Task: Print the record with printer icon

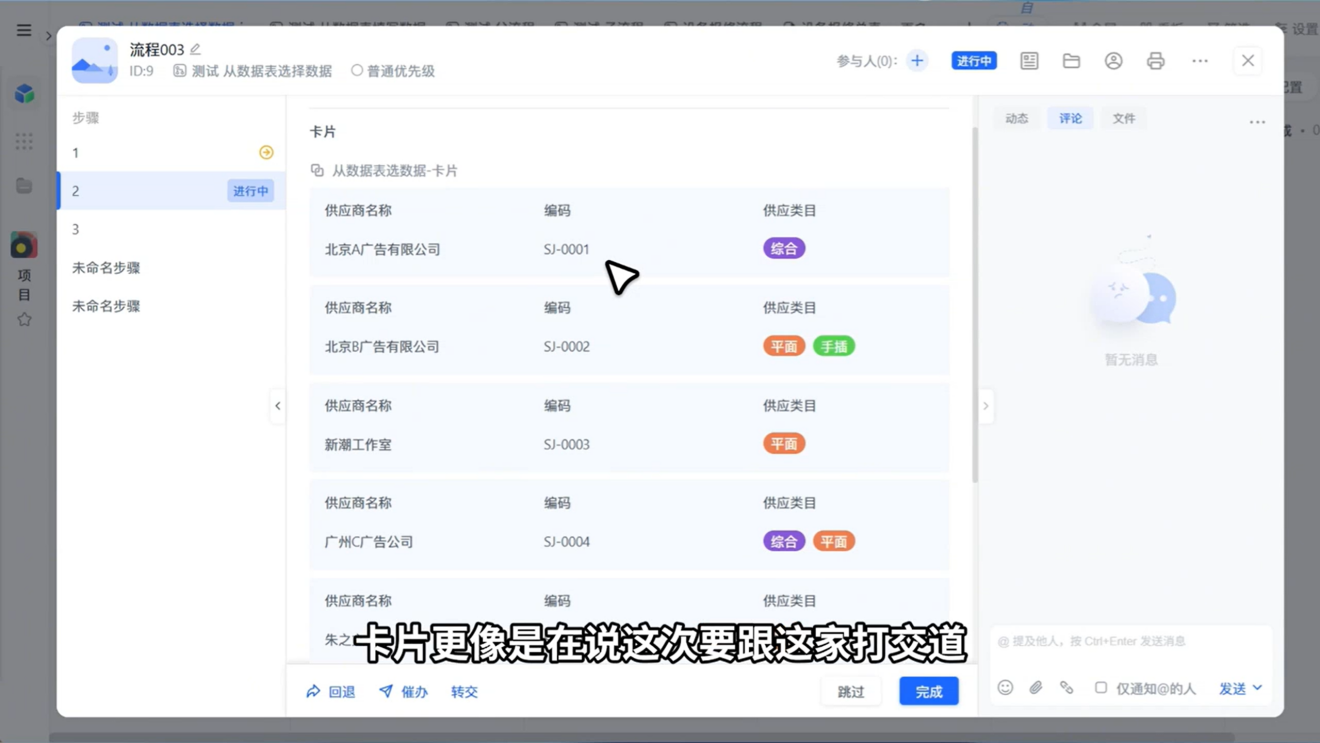Action: 1155,61
